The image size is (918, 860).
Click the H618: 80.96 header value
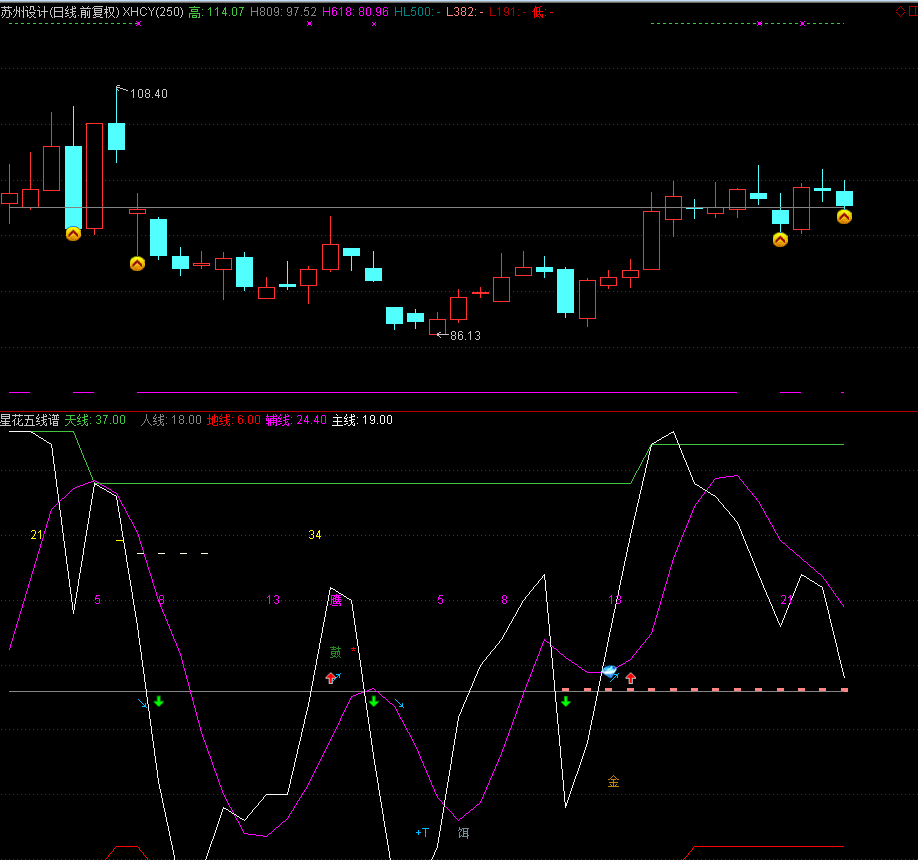pos(355,12)
